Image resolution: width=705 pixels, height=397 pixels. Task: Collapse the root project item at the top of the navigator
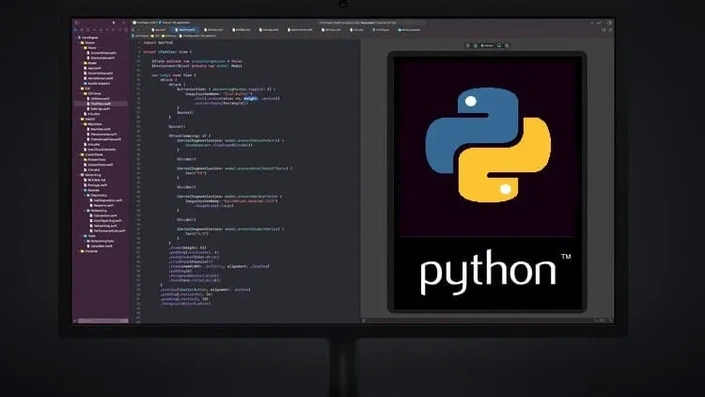[x=76, y=37]
